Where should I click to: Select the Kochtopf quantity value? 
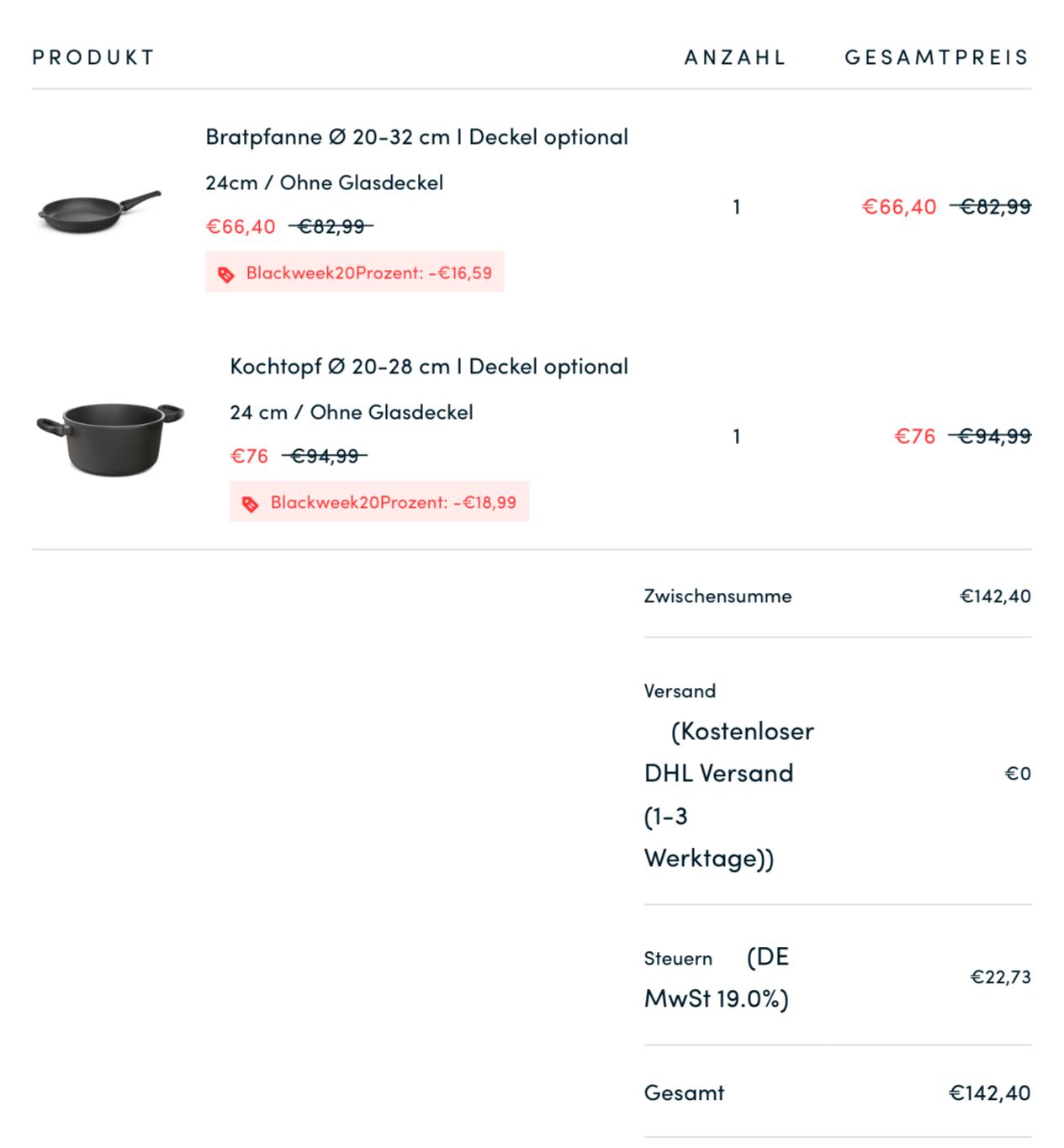pos(737,436)
